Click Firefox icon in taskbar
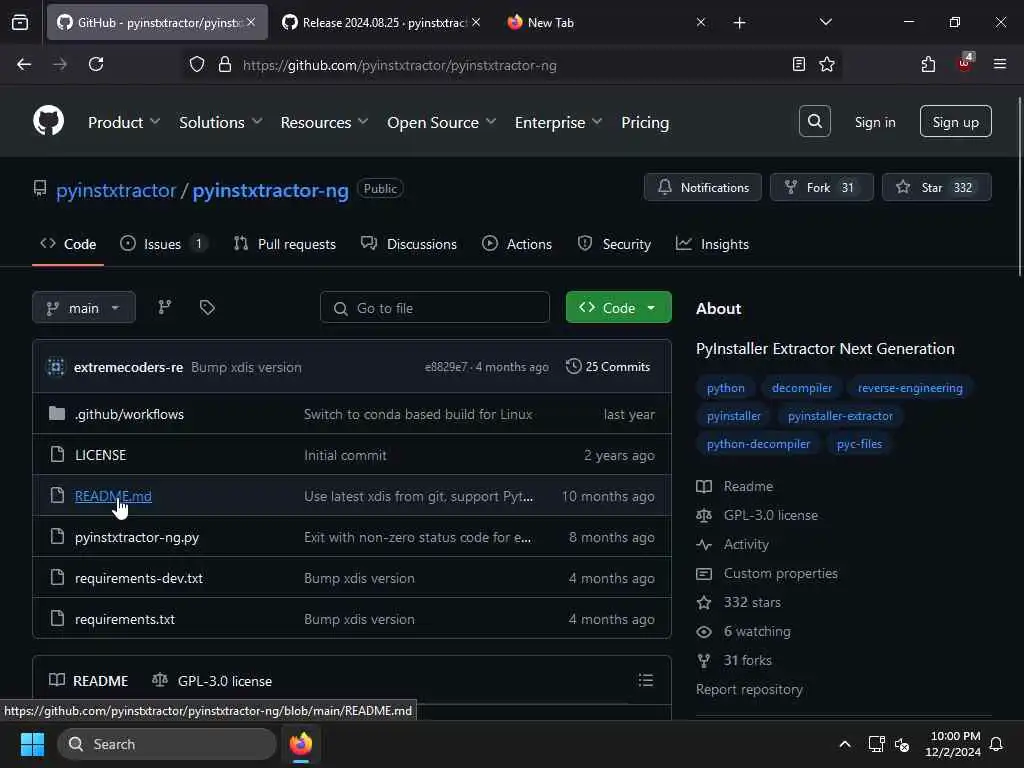Image resolution: width=1024 pixels, height=768 pixels. [x=301, y=744]
